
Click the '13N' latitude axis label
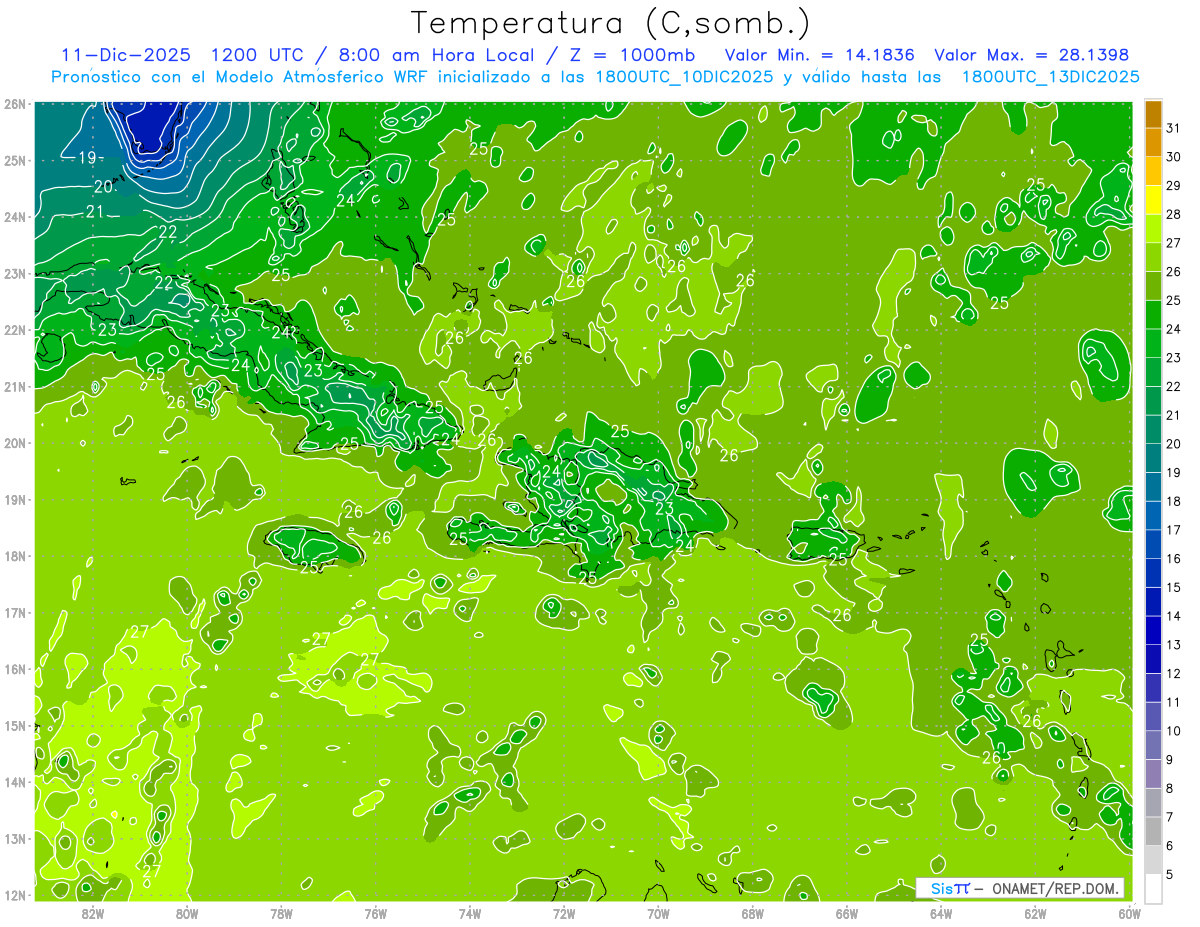pyautogui.click(x=15, y=838)
